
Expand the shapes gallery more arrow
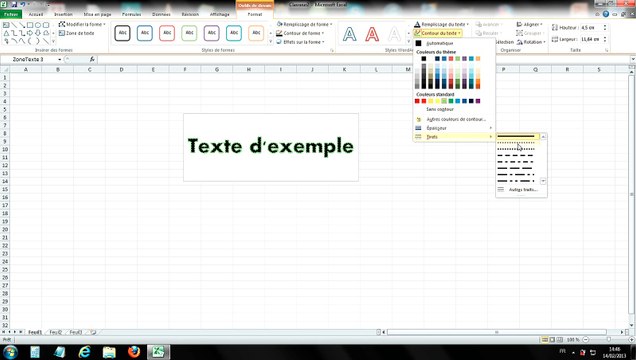(x=53, y=41)
